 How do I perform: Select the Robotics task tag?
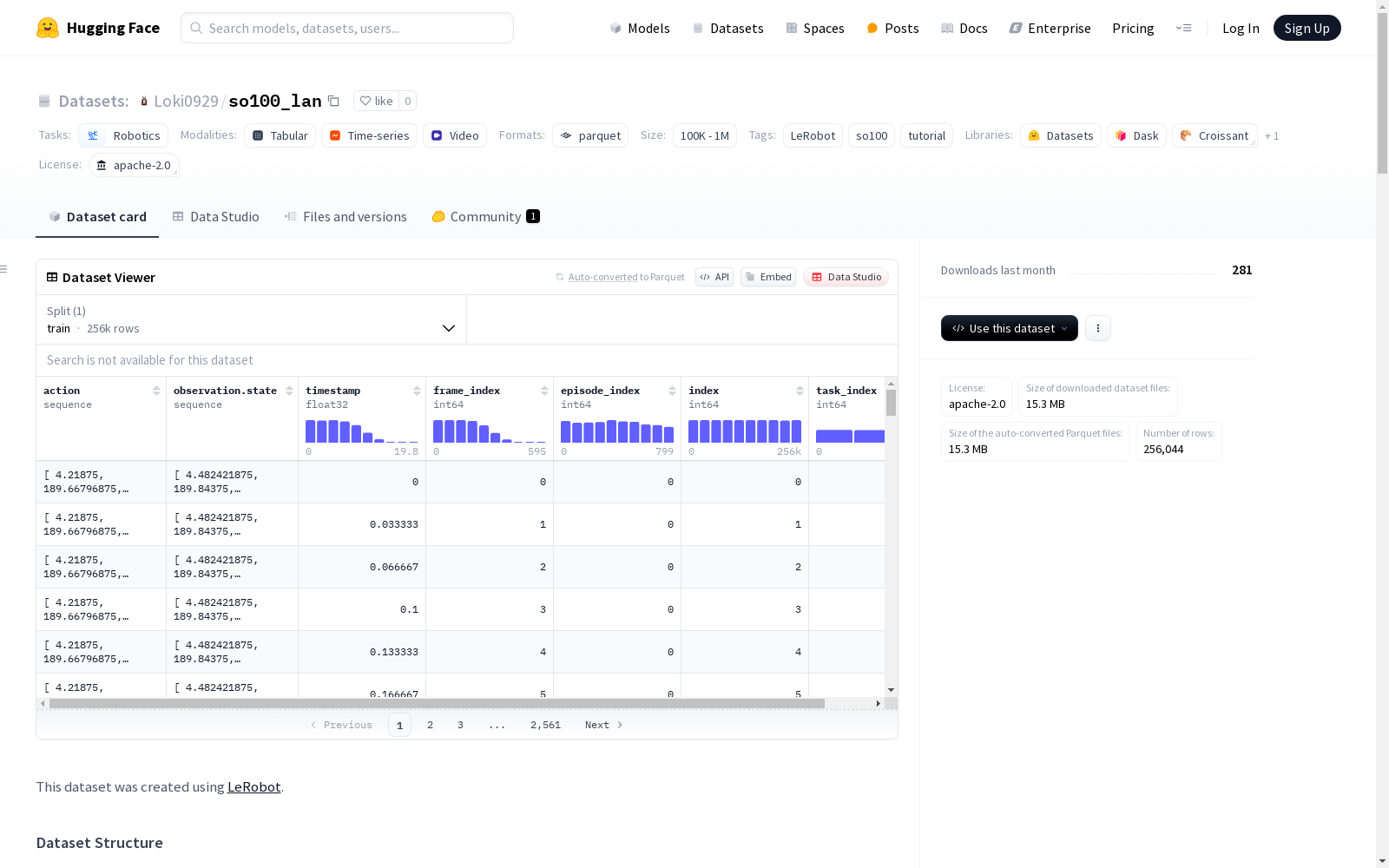click(x=123, y=135)
